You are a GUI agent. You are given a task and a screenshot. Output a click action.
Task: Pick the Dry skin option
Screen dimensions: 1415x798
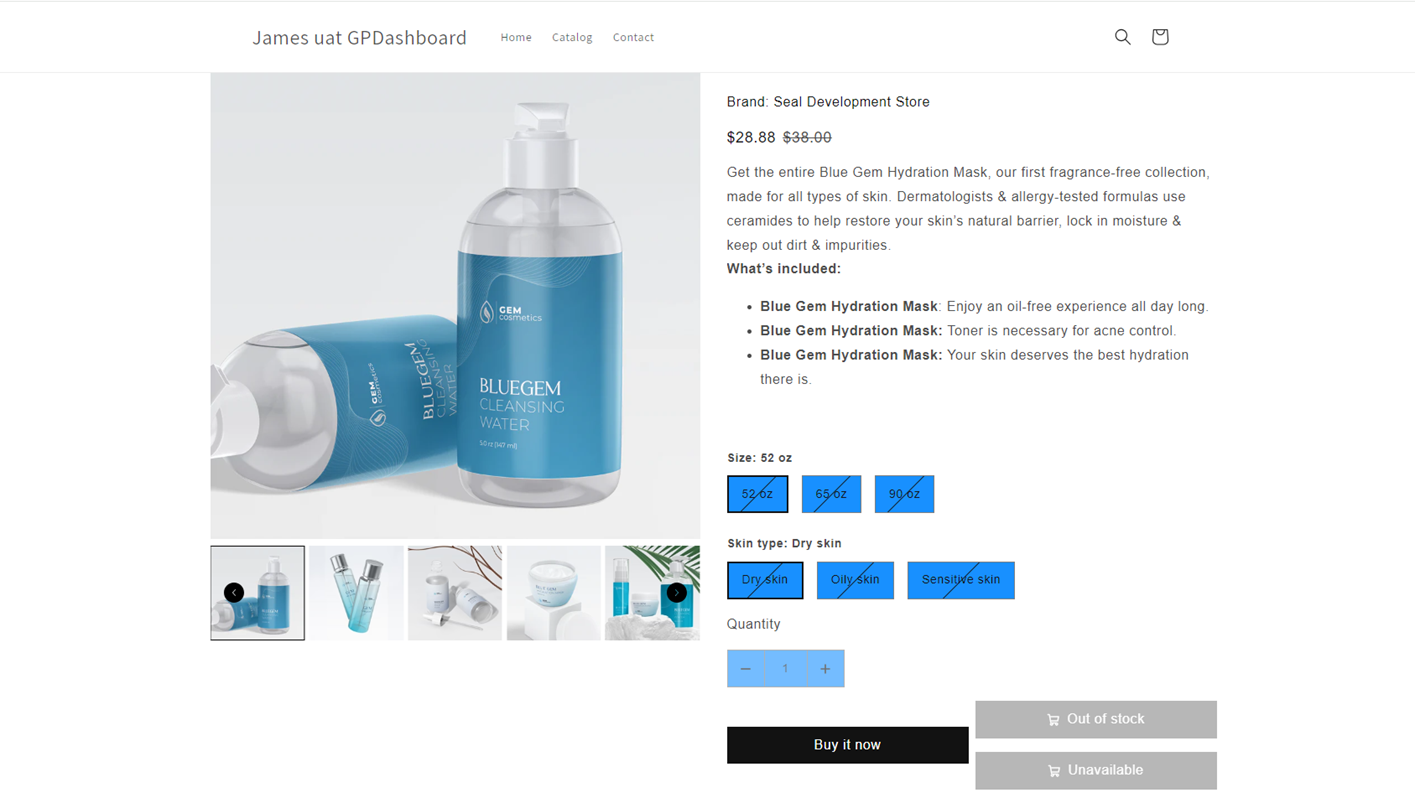tap(765, 580)
